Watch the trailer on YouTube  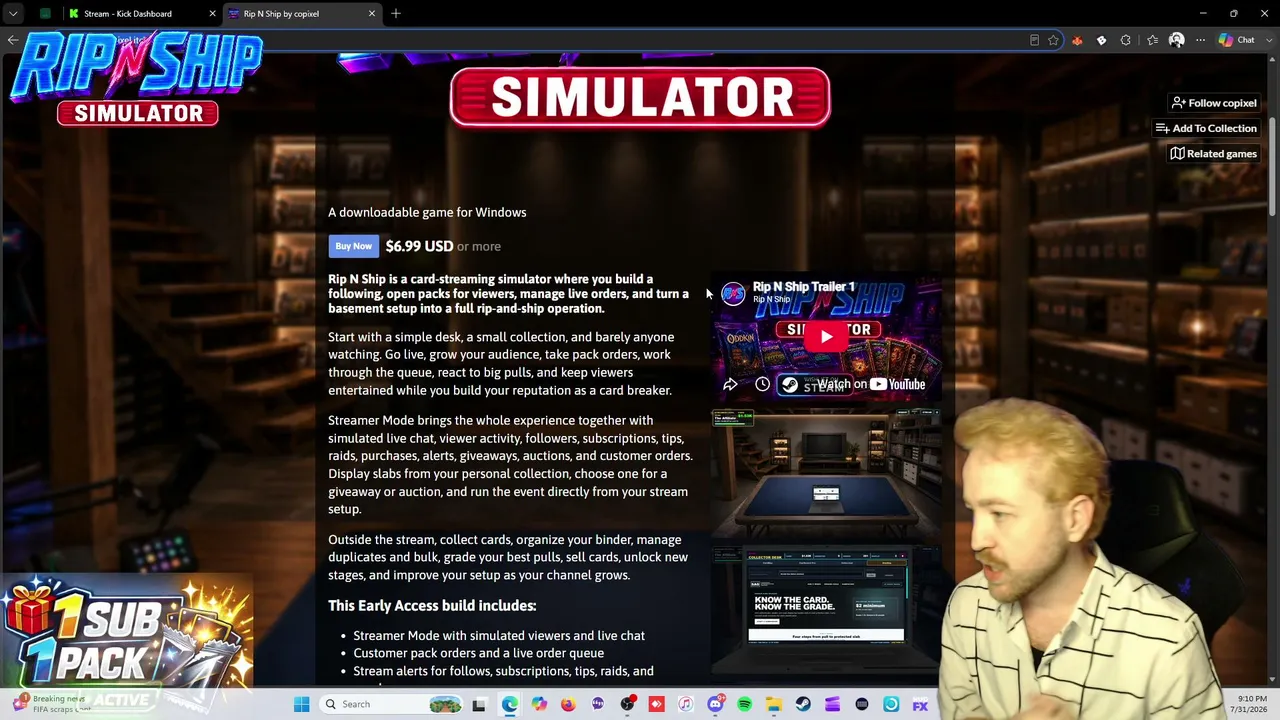(x=871, y=384)
